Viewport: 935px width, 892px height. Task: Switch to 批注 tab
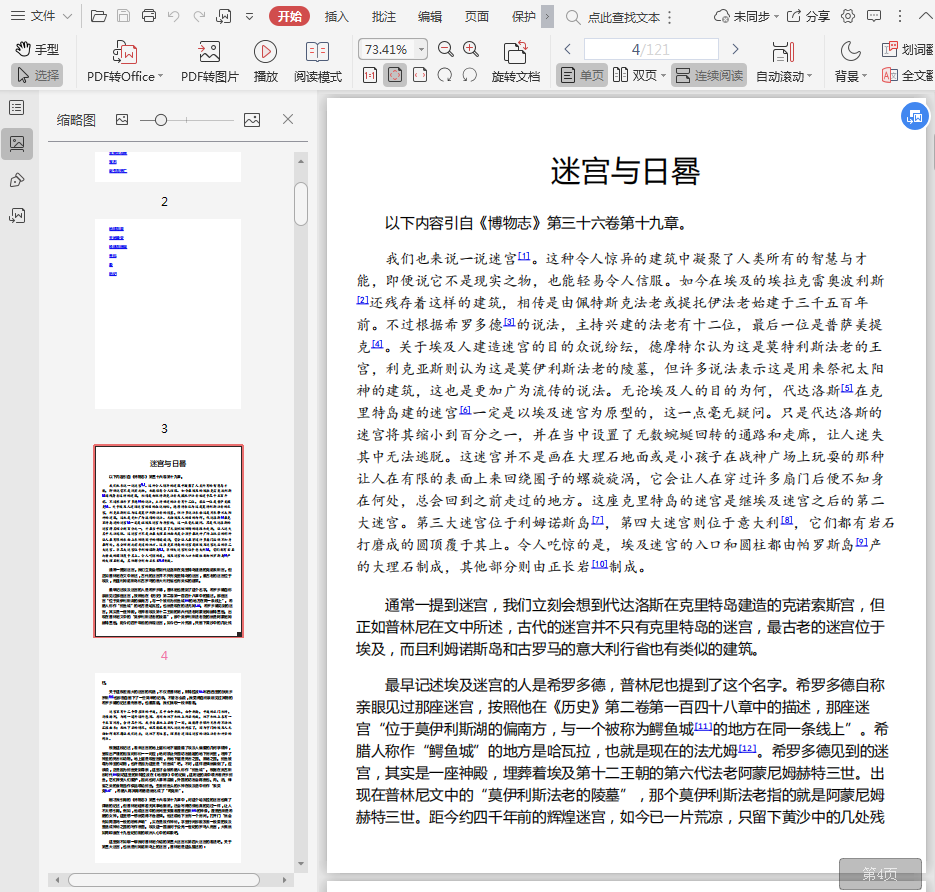tap(383, 17)
